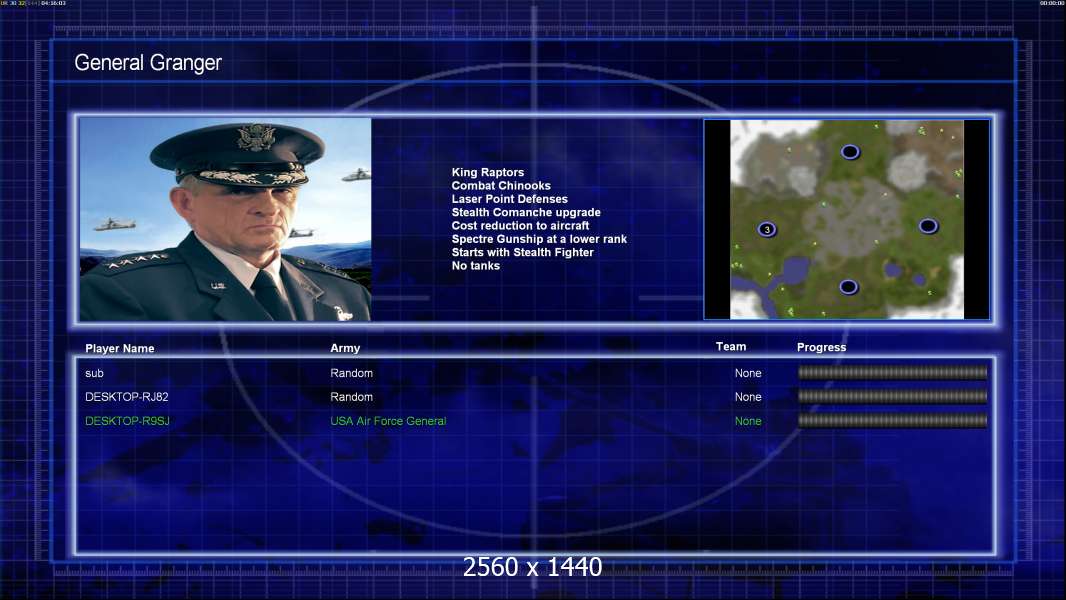Click the Laser Point Defenses line
1066x600 pixels.
click(x=510, y=199)
